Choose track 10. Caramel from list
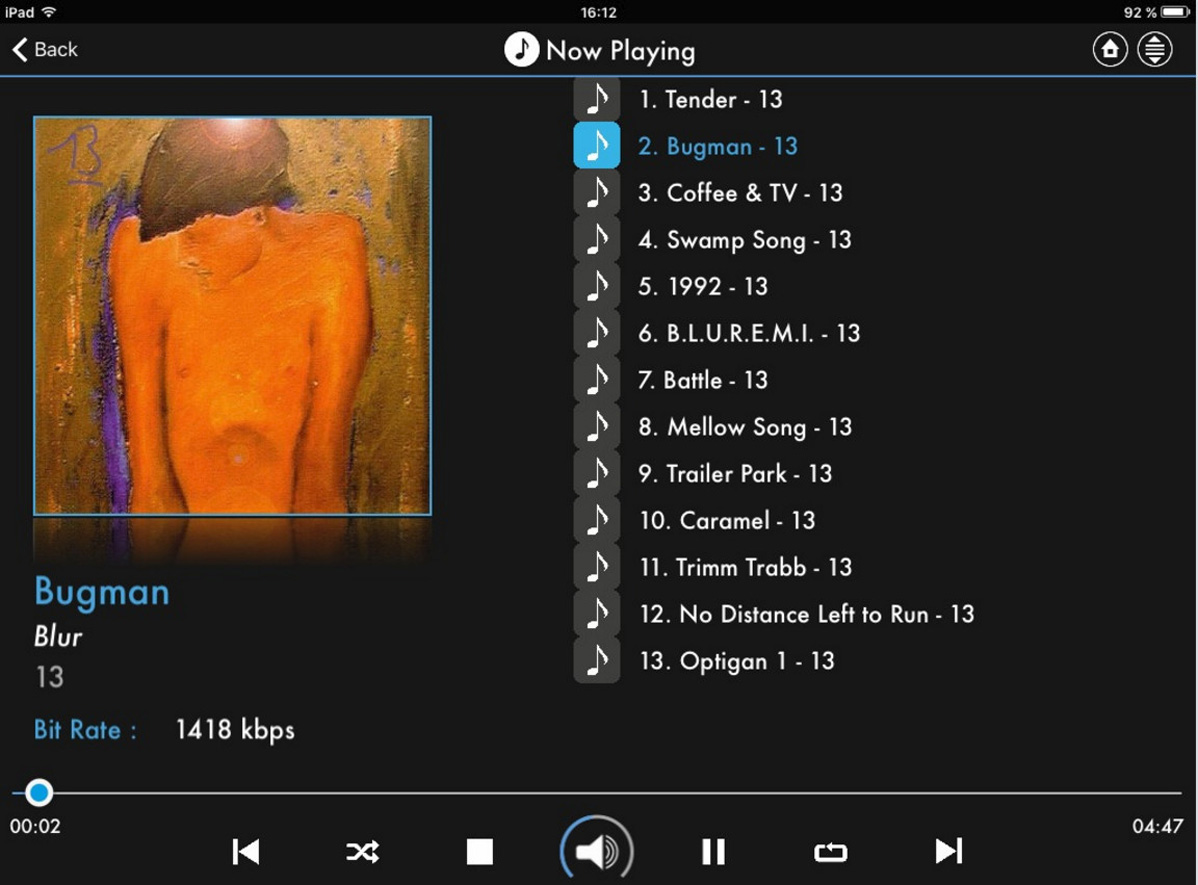The image size is (1198, 885). (727, 520)
